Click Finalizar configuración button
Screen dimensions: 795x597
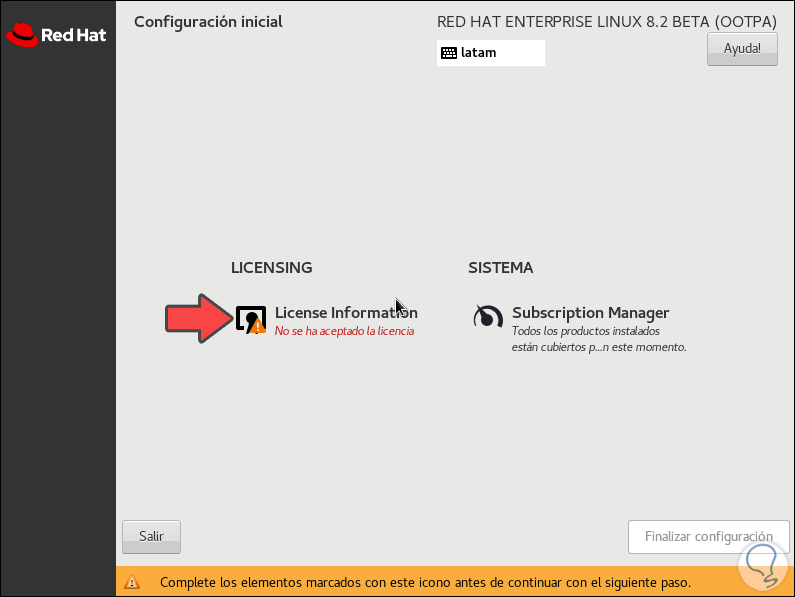tap(708, 537)
